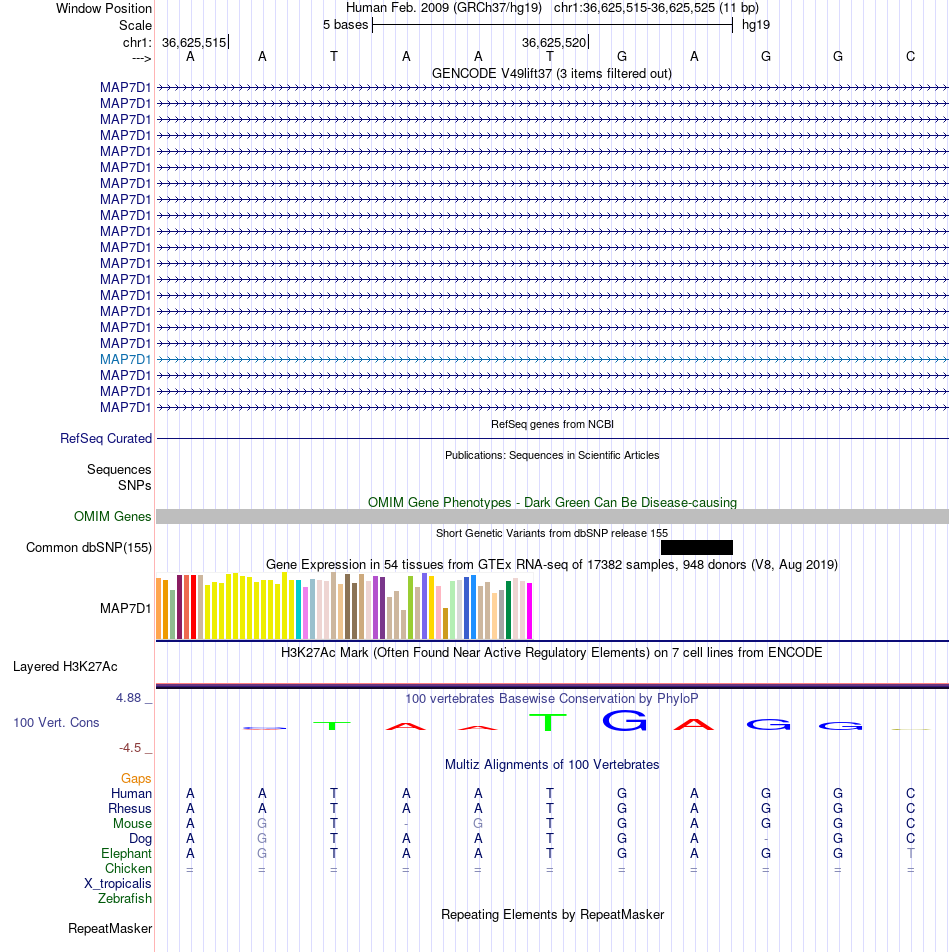
Task: Click the Elephant species label
Action: [126, 854]
